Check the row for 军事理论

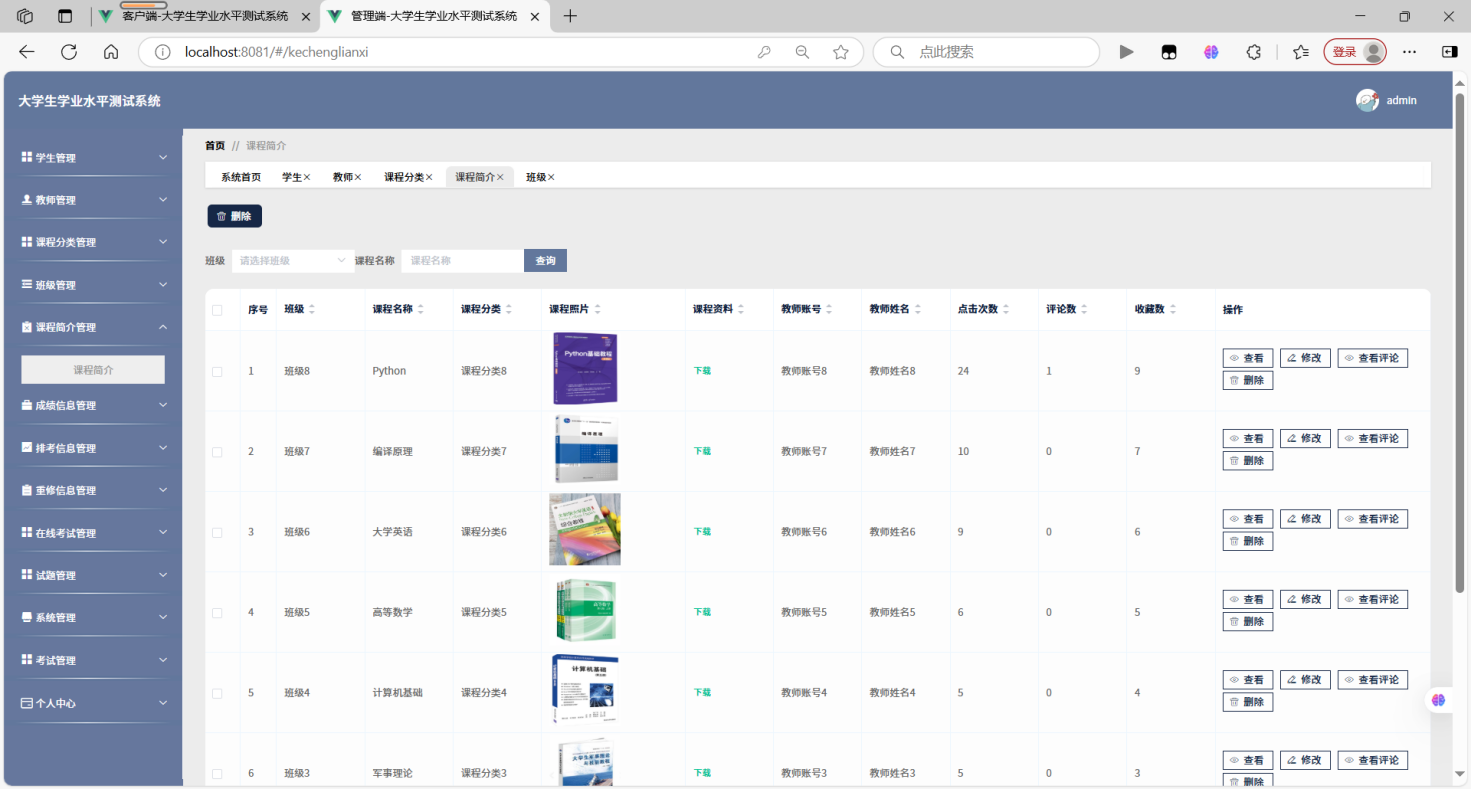pyautogui.click(x=217, y=773)
